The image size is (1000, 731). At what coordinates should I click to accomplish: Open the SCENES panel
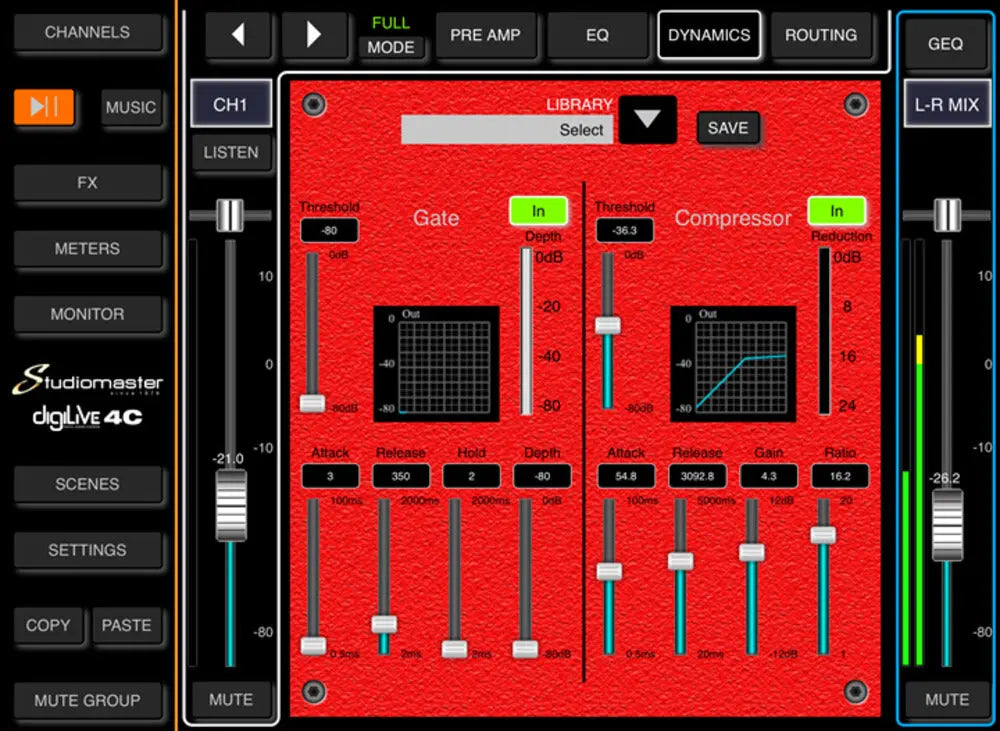[x=88, y=485]
